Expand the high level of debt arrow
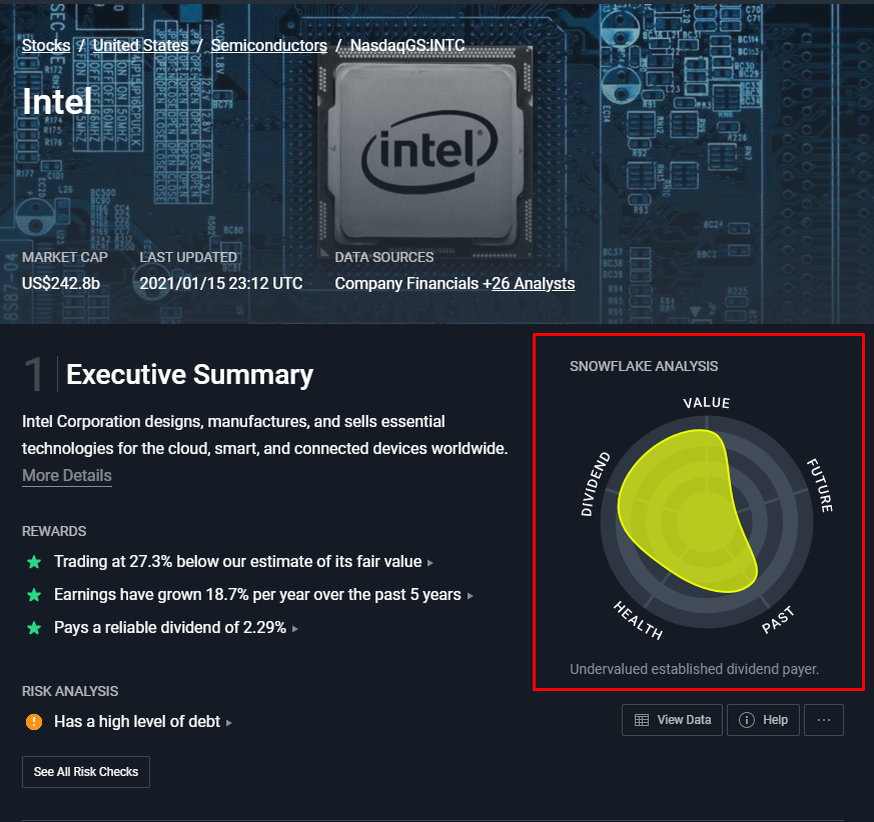The height and width of the screenshot is (822, 874). [x=229, y=723]
